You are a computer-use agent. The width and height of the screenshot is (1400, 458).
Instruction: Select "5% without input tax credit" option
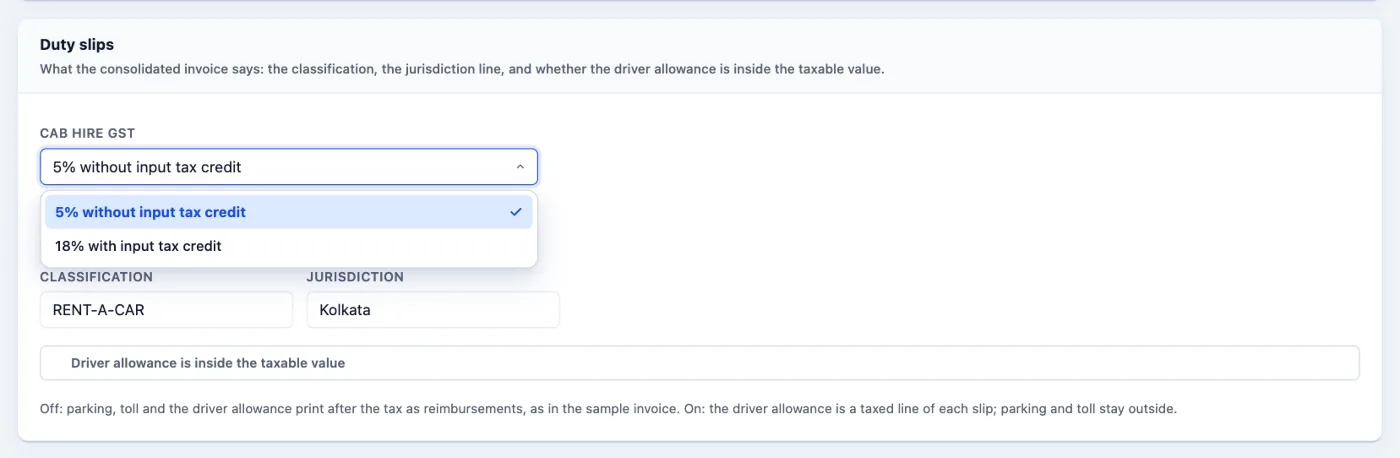coord(289,212)
